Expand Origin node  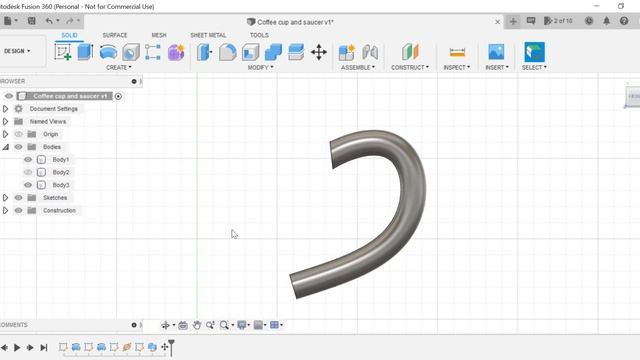[x=5, y=134]
